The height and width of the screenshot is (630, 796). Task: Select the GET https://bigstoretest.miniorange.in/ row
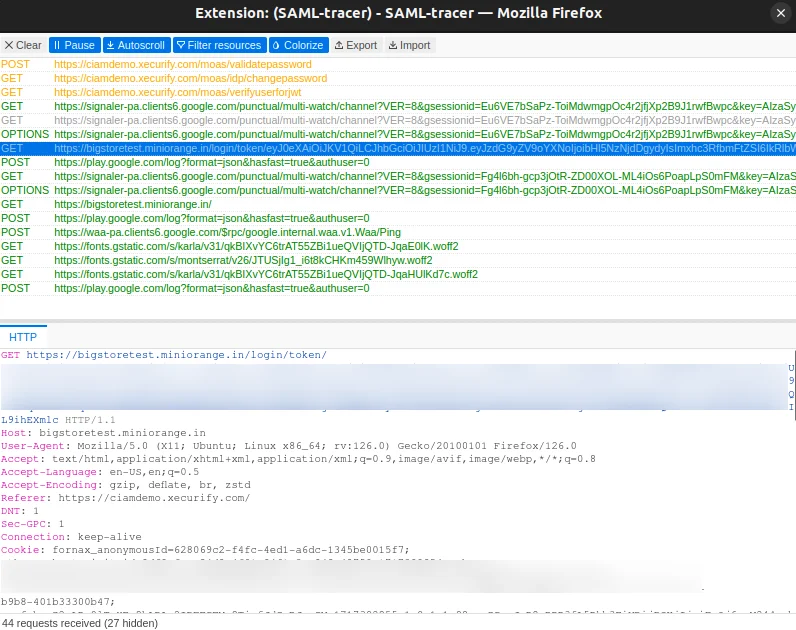coord(398,204)
